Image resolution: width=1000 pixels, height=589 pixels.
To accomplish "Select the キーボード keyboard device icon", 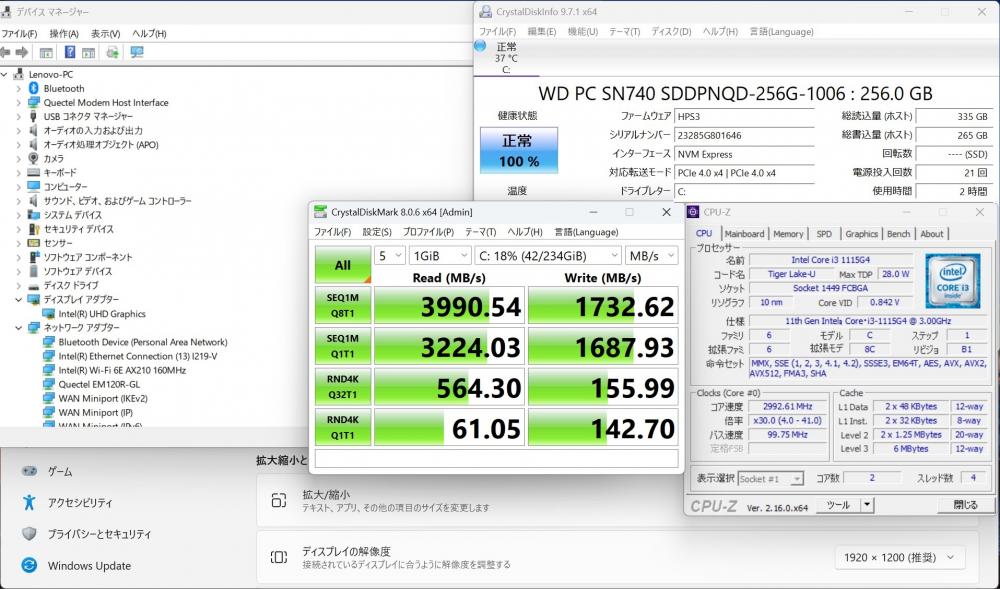I will 34,173.
